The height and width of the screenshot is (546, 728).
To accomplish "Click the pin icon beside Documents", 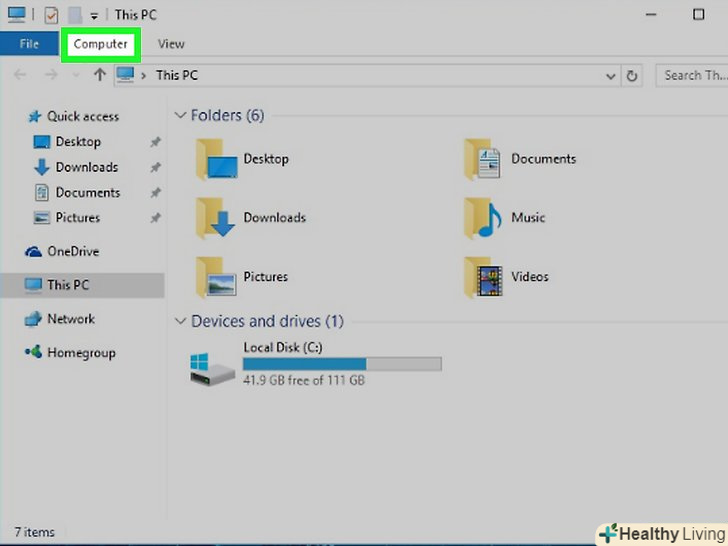I will click(155, 193).
